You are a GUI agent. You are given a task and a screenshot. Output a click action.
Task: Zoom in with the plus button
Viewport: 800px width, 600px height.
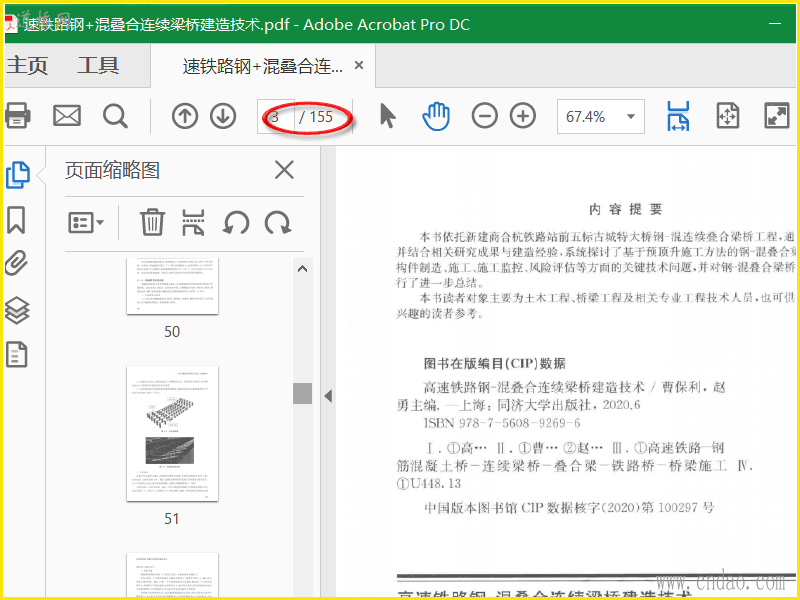coord(523,116)
